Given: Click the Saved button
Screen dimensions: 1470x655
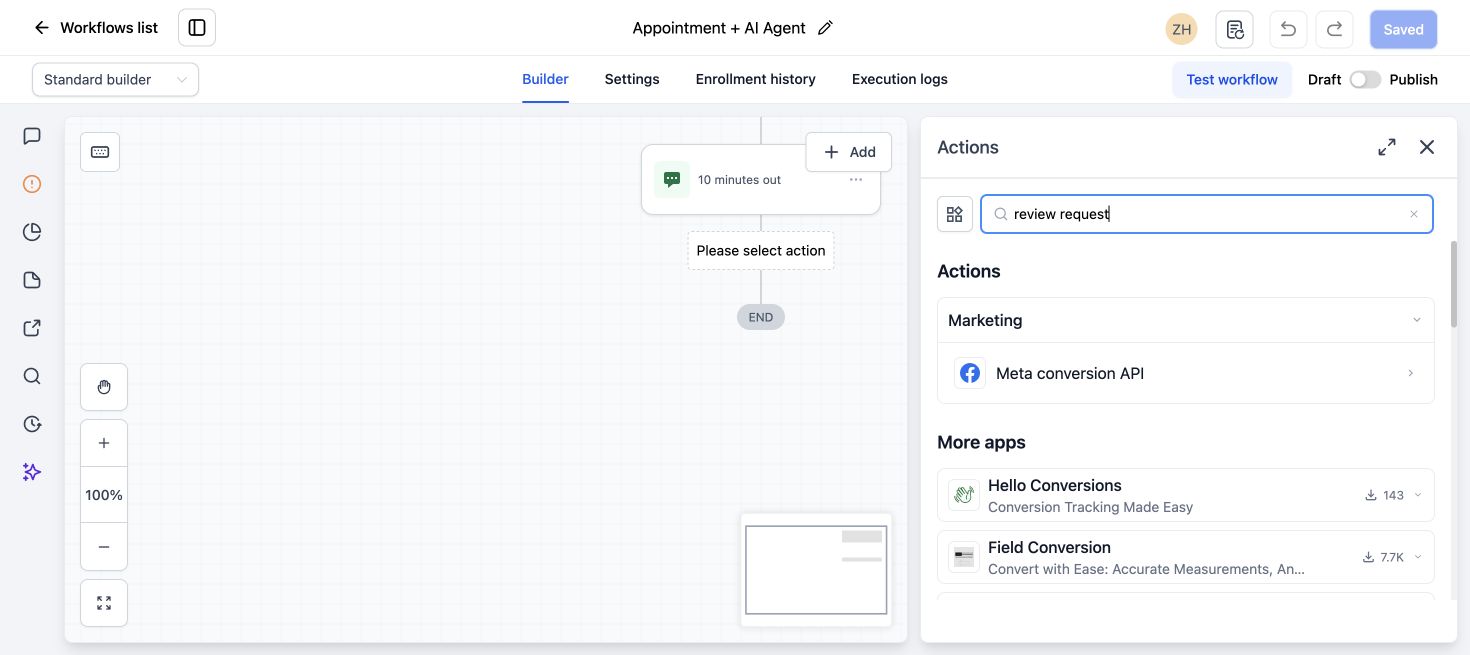Looking at the screenshot, I should coord(1403,29).
